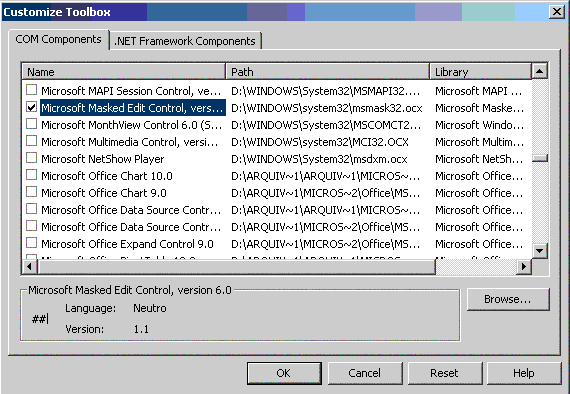Screen dimensions: 570x394
Task: Sort list by the Name column header
Action: tap(124, 72)
